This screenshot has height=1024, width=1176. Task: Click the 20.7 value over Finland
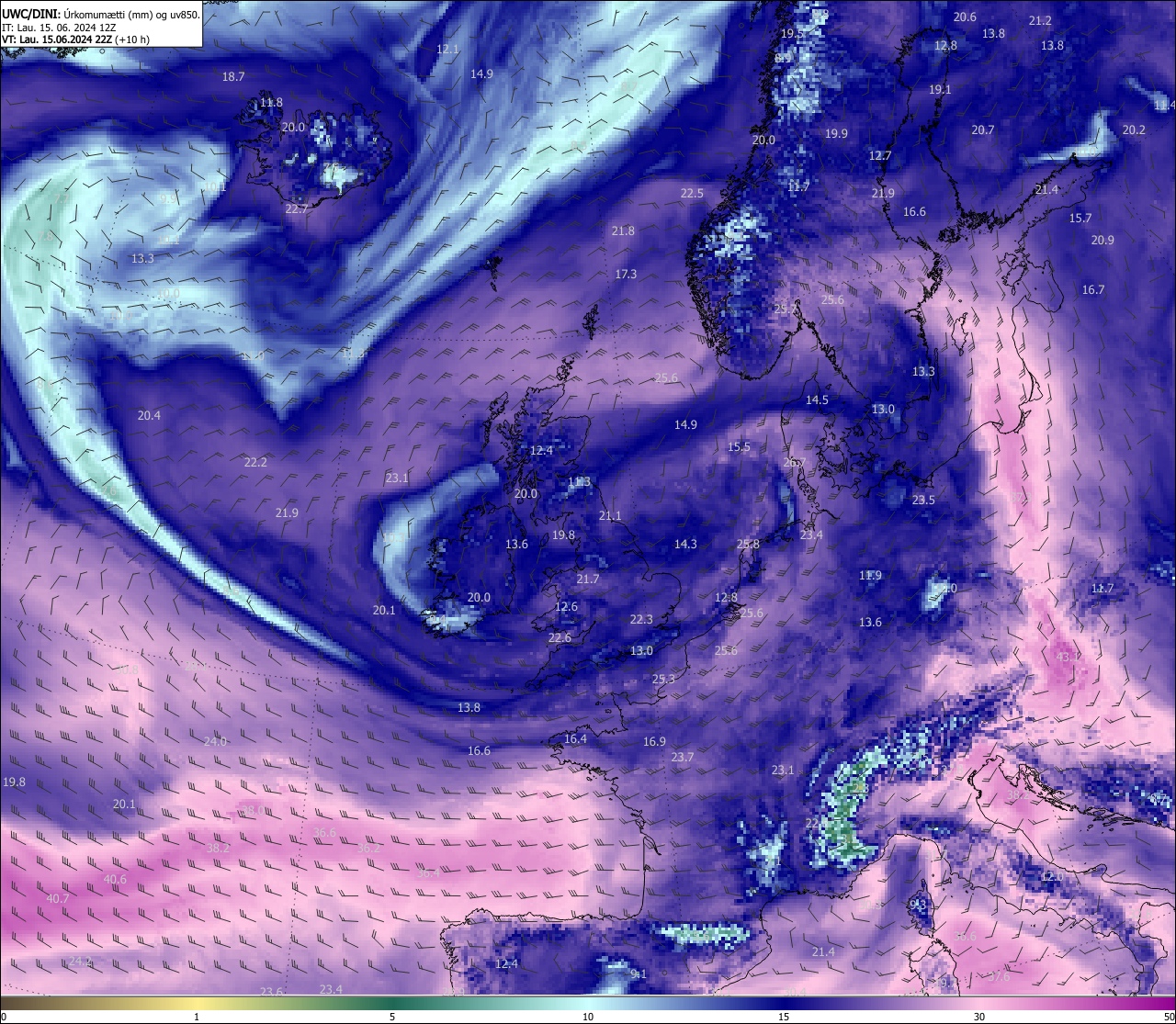tap(983, 130)
